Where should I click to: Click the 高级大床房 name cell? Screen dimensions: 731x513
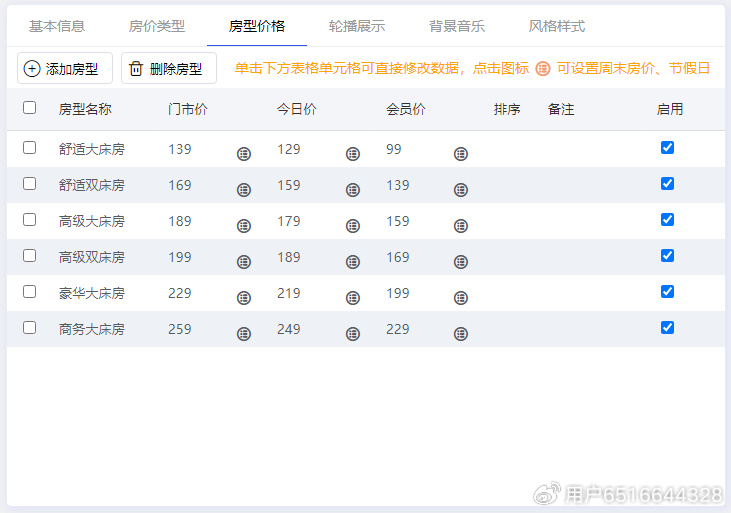(92, 221)
